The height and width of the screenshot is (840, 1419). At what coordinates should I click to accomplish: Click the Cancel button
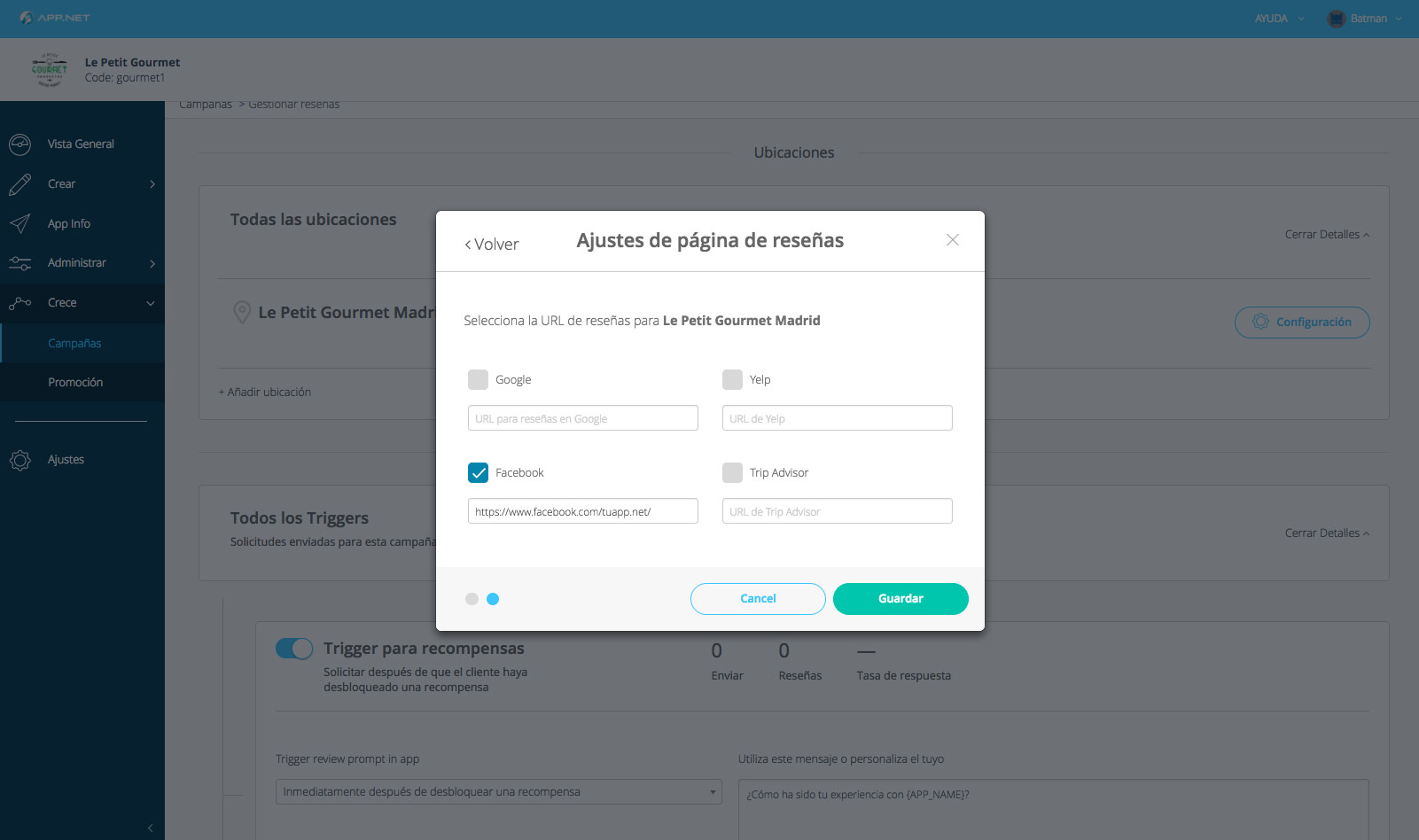(758, 599)
